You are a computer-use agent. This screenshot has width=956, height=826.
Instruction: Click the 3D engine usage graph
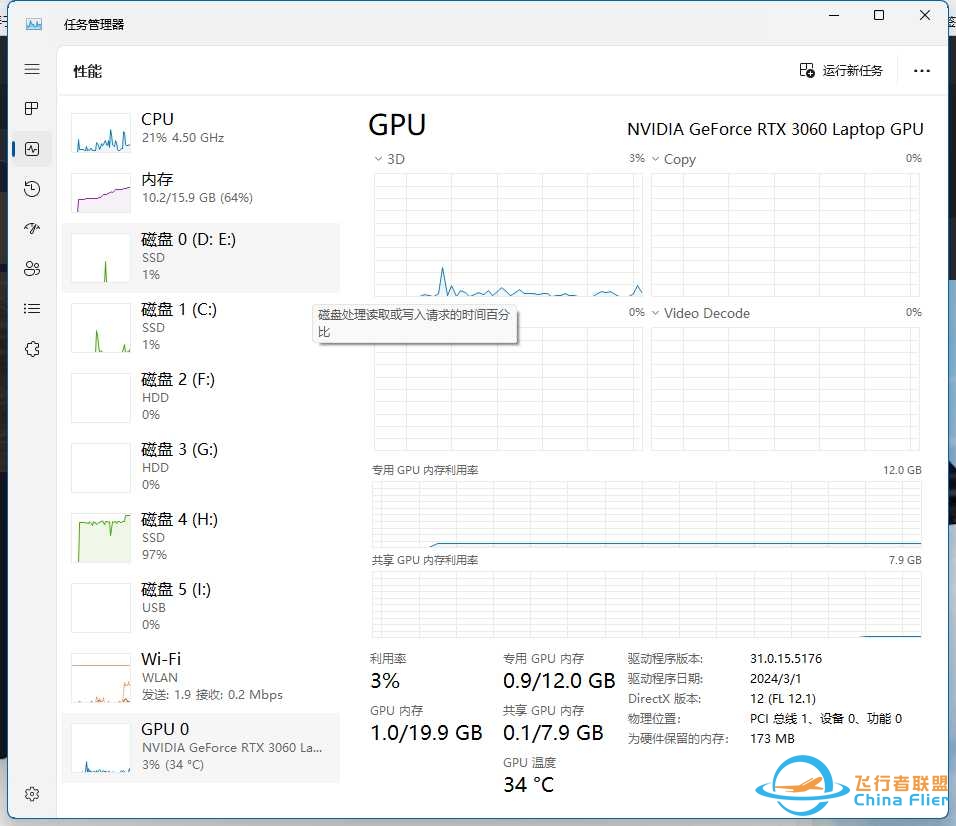pyautogui.click(x=508, y=235)
